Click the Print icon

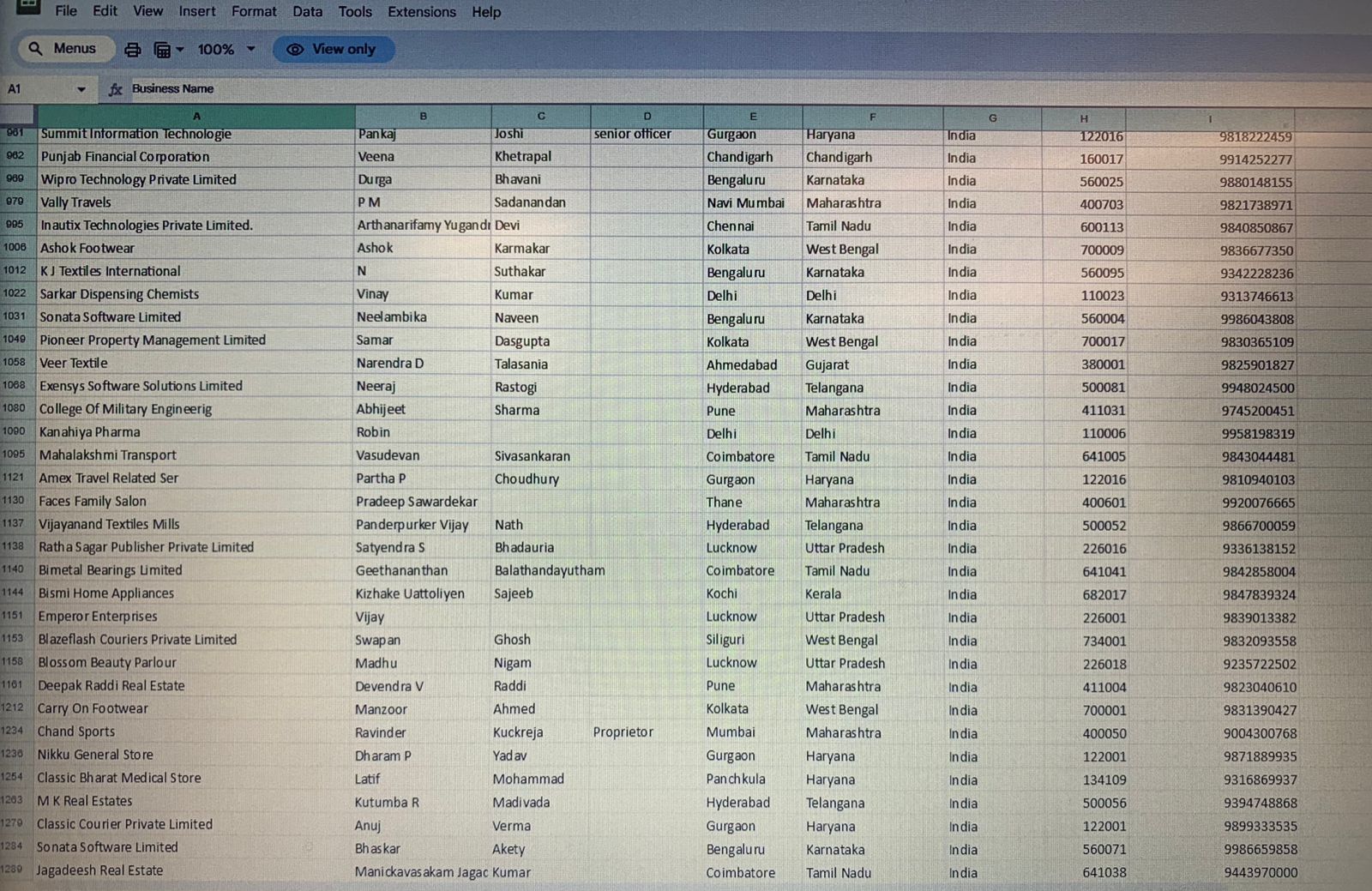pyautogui.click(x=132, y=50)
